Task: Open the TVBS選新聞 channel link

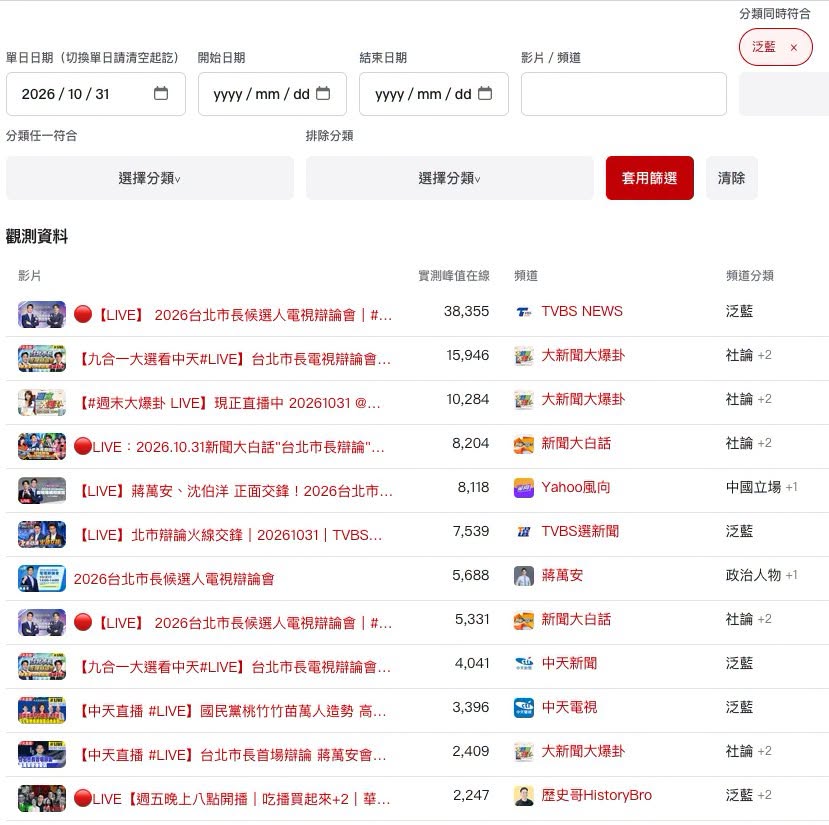Action: coord(580,531)
